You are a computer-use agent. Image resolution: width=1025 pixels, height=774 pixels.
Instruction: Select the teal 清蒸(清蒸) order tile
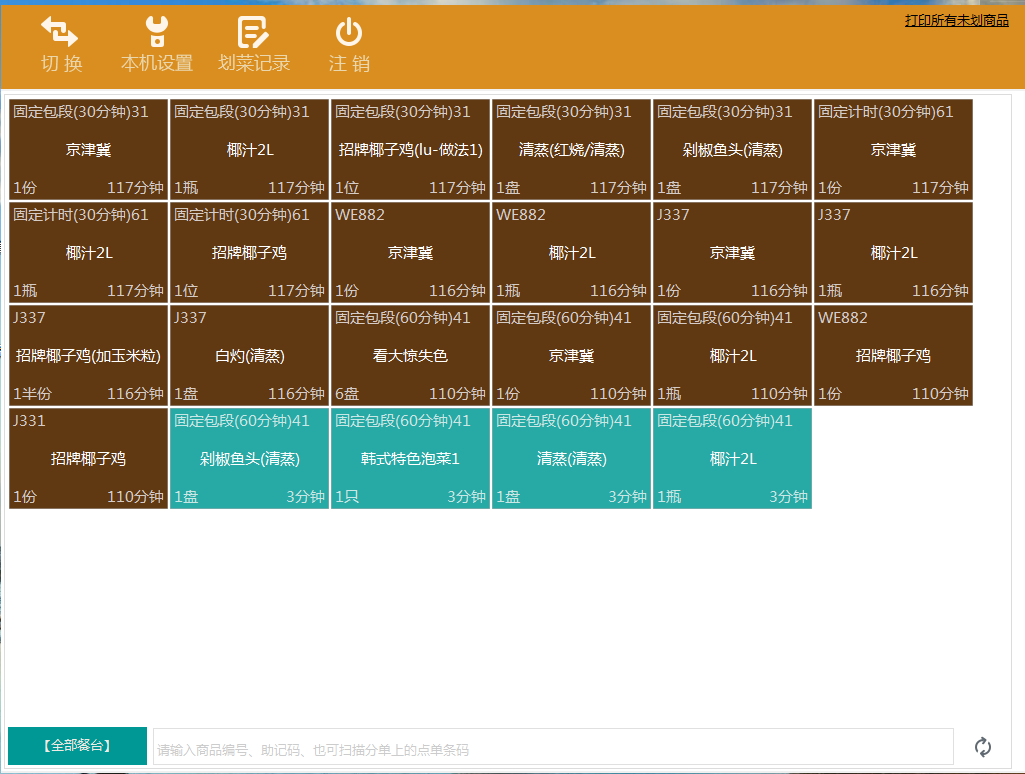click(571, 459)
